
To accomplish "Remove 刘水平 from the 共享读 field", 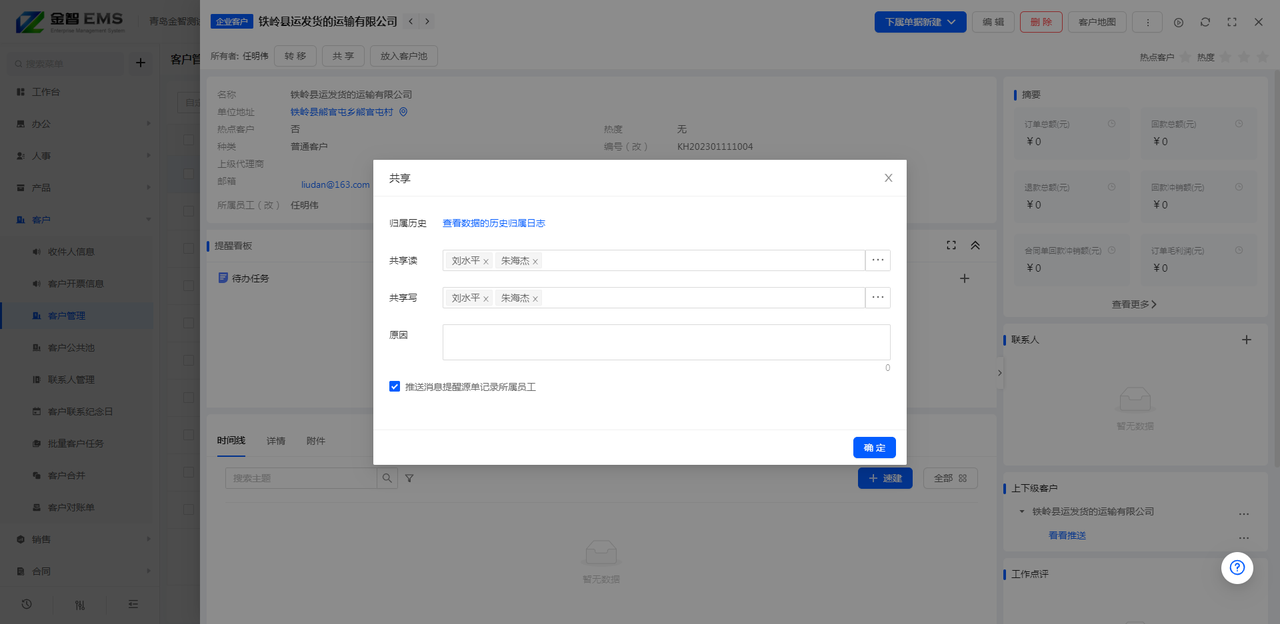I will [486, 261].
